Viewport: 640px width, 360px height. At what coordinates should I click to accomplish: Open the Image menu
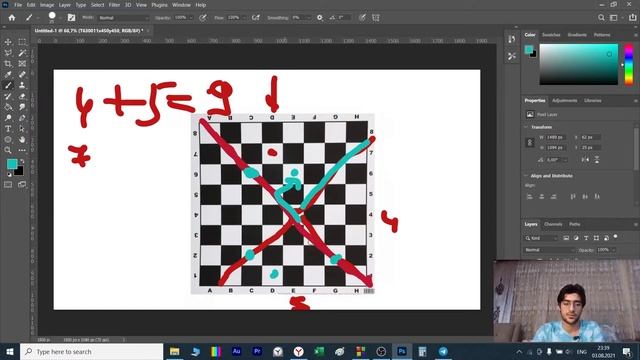coord(47,5)
